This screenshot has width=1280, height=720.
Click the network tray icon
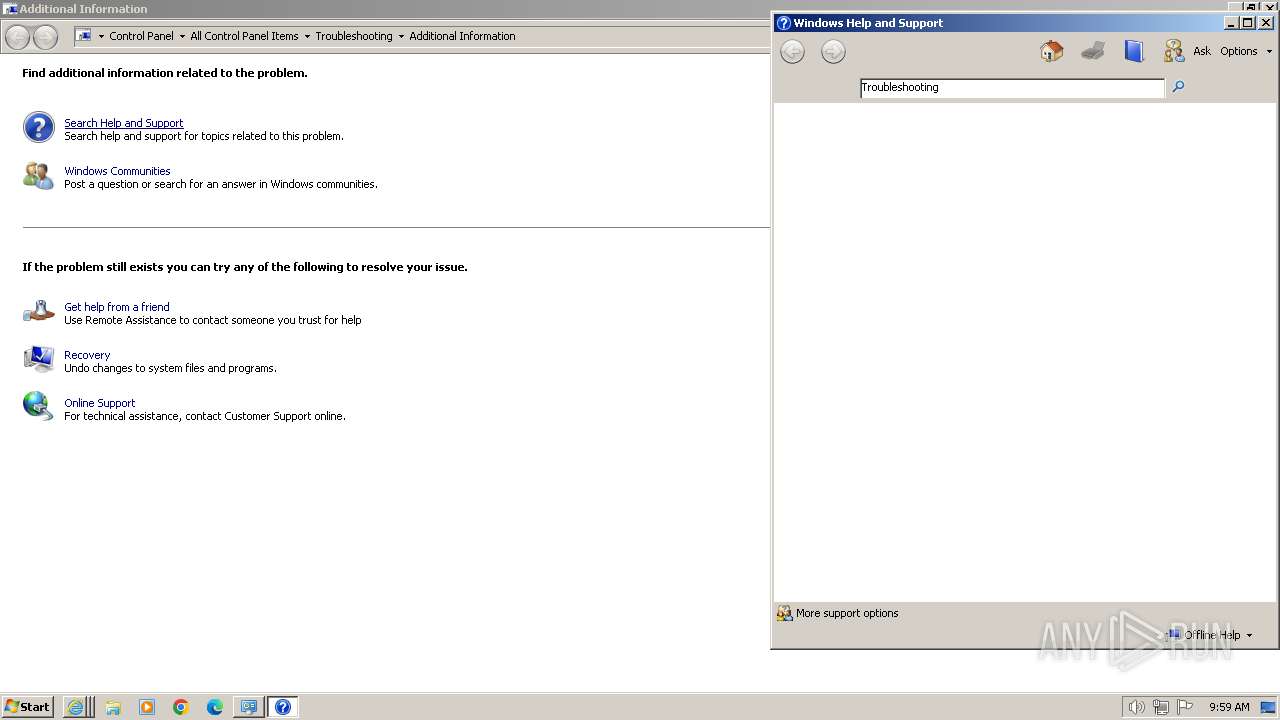point(1161,707)
